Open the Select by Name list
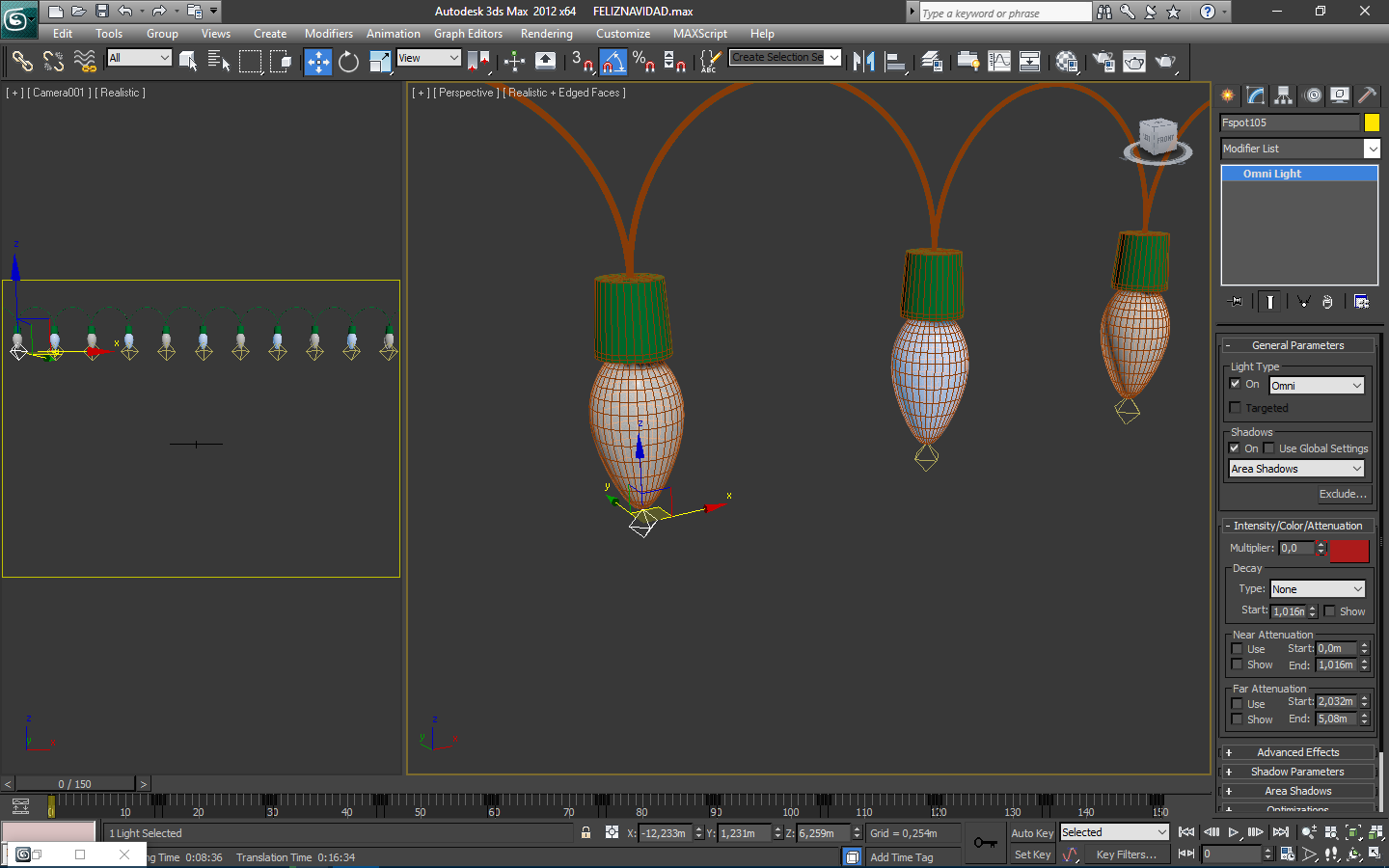Viewport: 1389px width, 868px height. pos(219,62)
